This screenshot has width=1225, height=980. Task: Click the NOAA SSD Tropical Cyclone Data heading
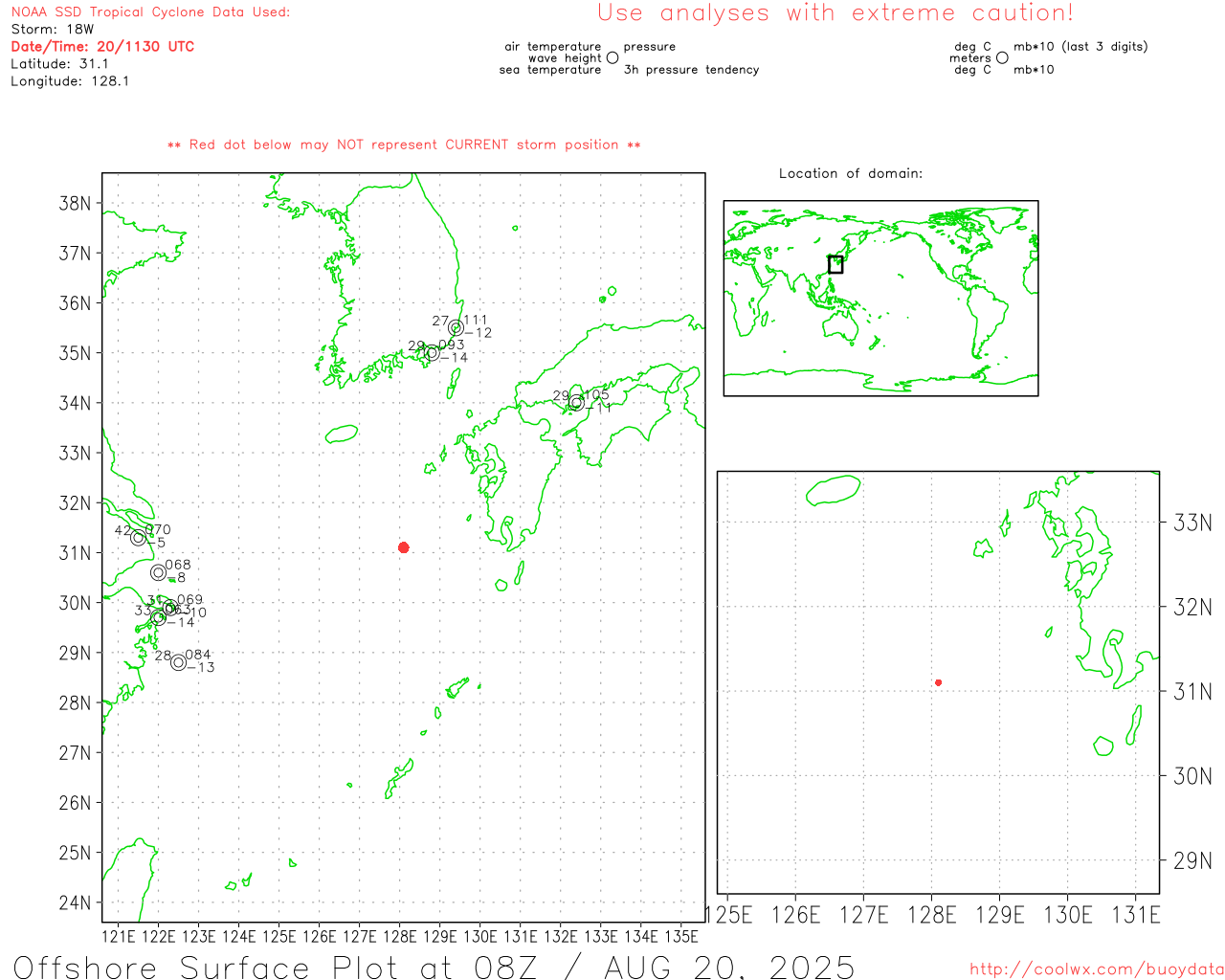150,12
